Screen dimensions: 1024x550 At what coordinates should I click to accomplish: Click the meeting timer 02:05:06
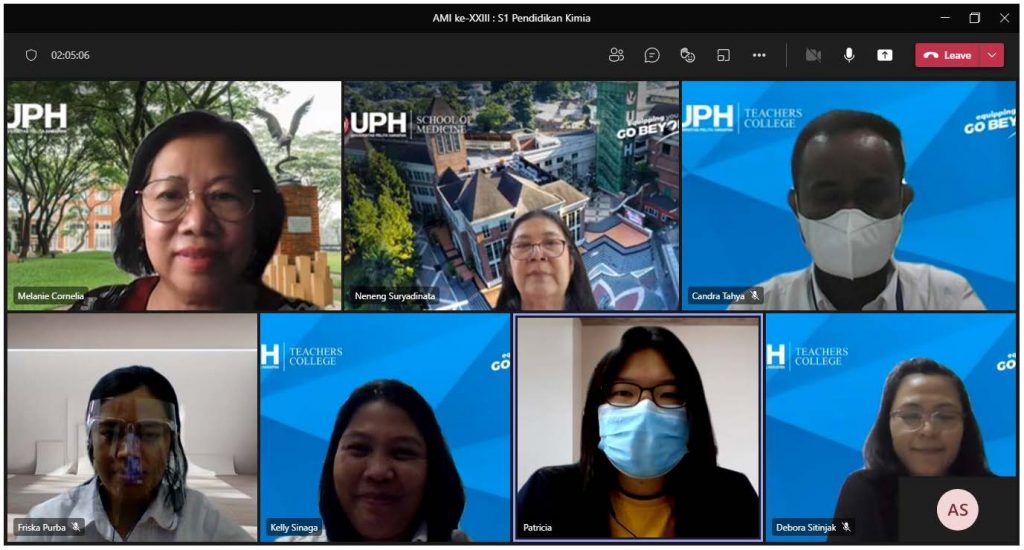click(70, 55)
